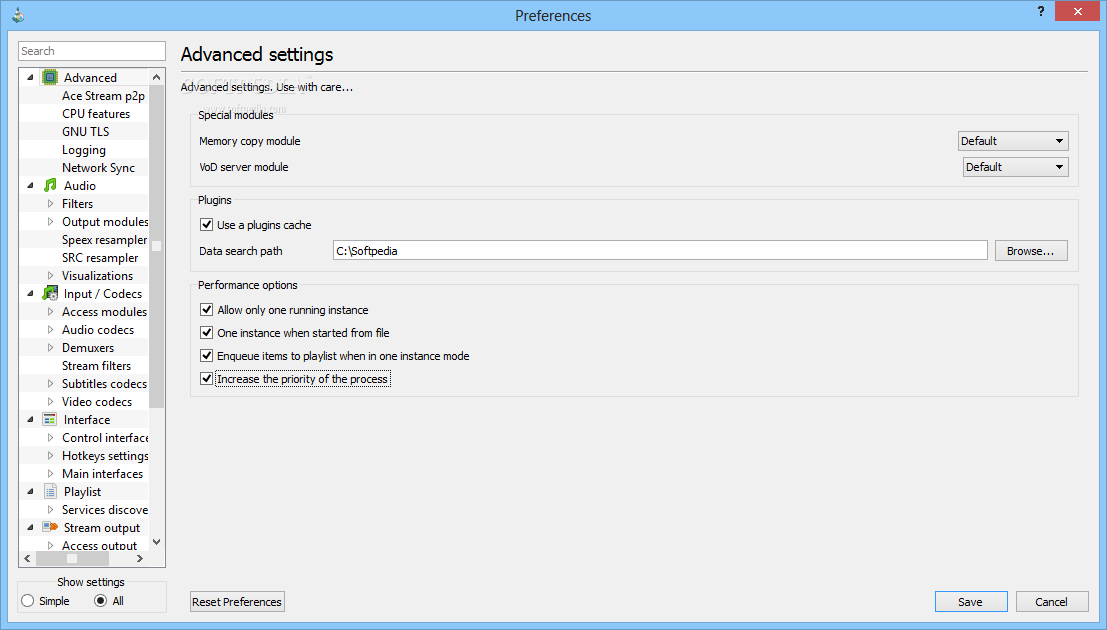Select the All settings radio button
The image size is (1107, 630).
pos(100,601)
